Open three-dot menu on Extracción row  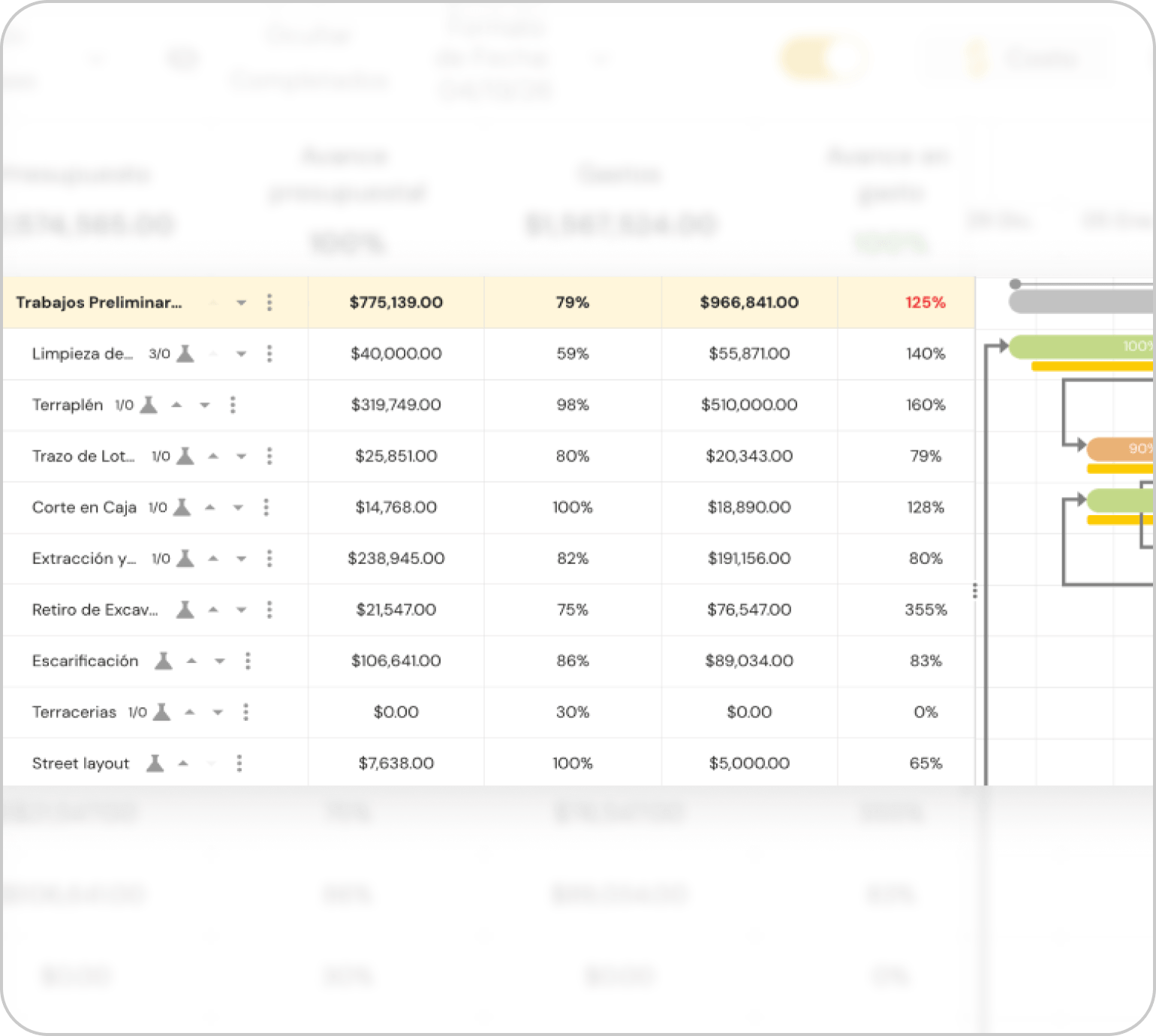tap(269, 559)
